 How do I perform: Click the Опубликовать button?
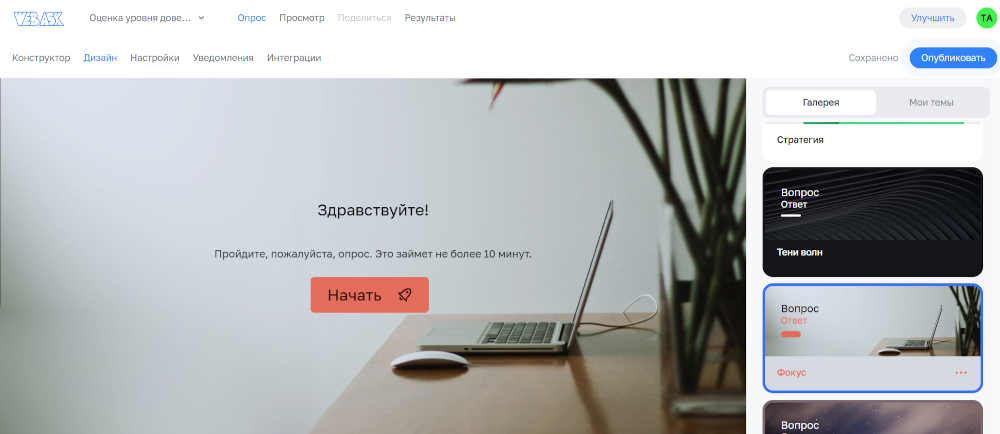click(x=953, y=57)
